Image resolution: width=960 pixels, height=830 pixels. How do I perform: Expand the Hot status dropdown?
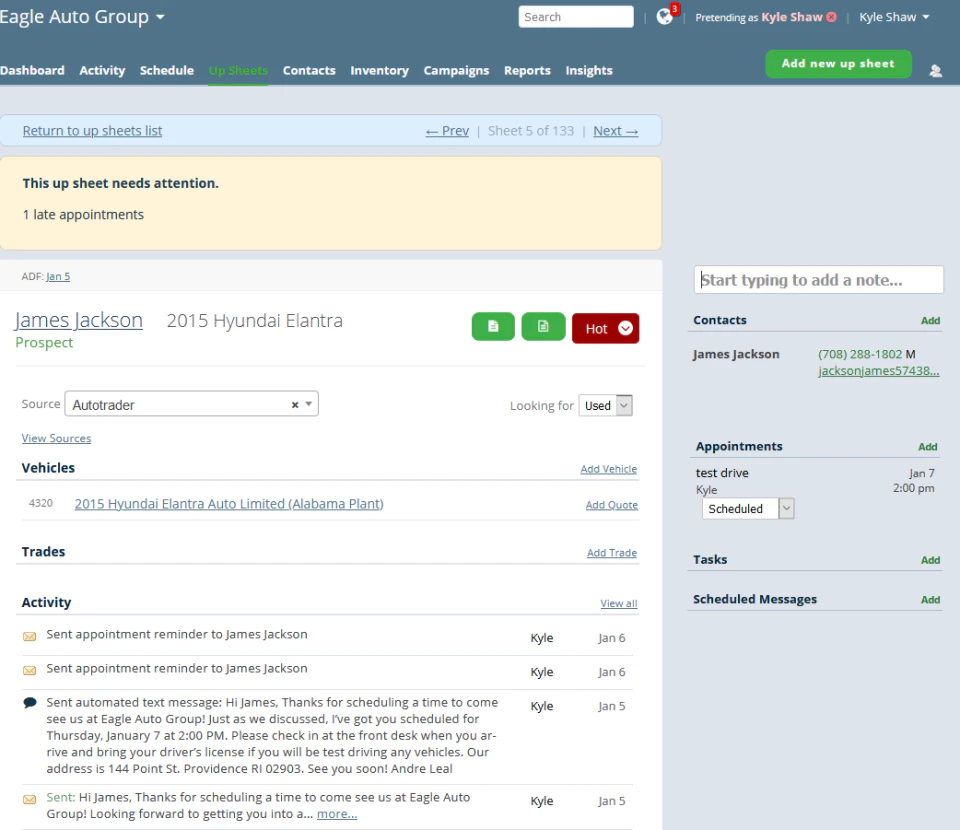[x=625, y=329]
